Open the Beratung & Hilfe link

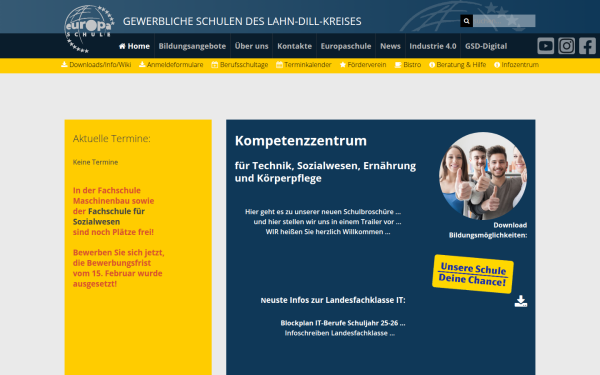(x=458, y=65)
